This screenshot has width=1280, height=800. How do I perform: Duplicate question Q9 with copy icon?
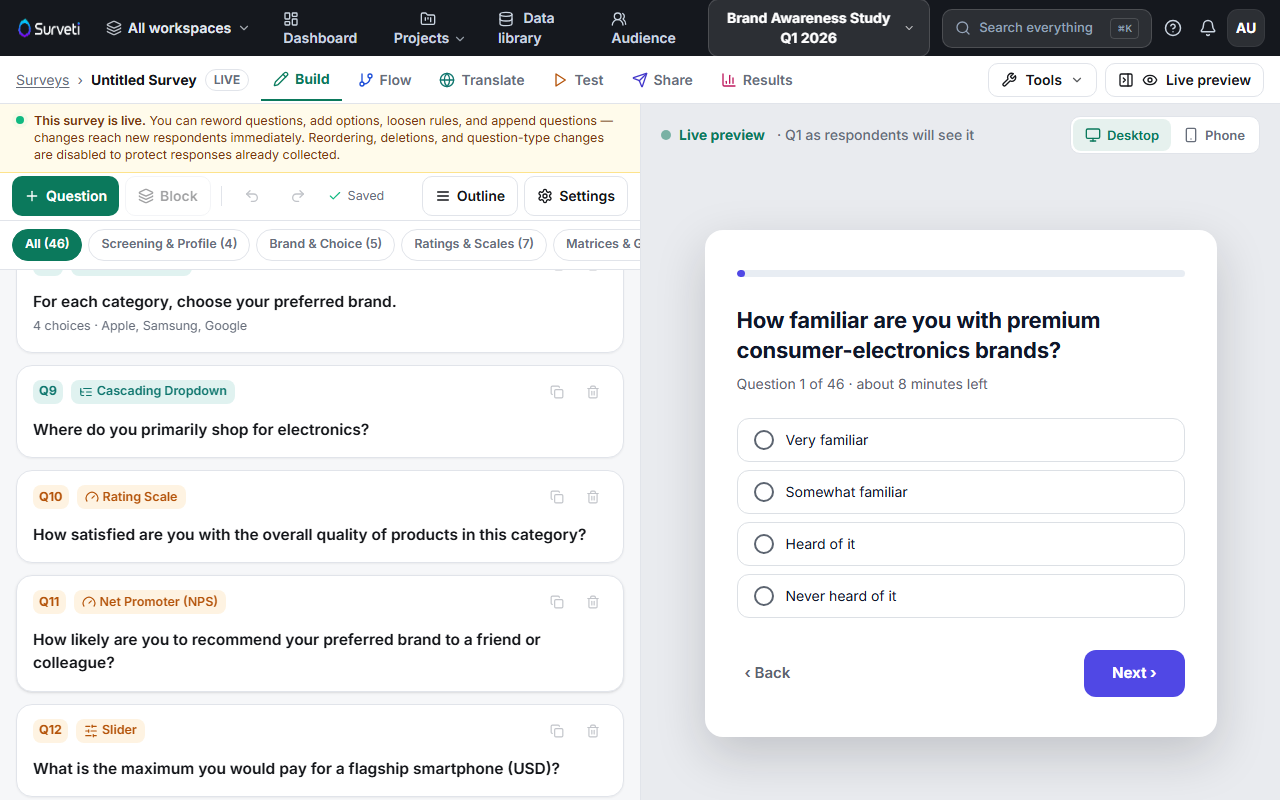coord(557,392)
